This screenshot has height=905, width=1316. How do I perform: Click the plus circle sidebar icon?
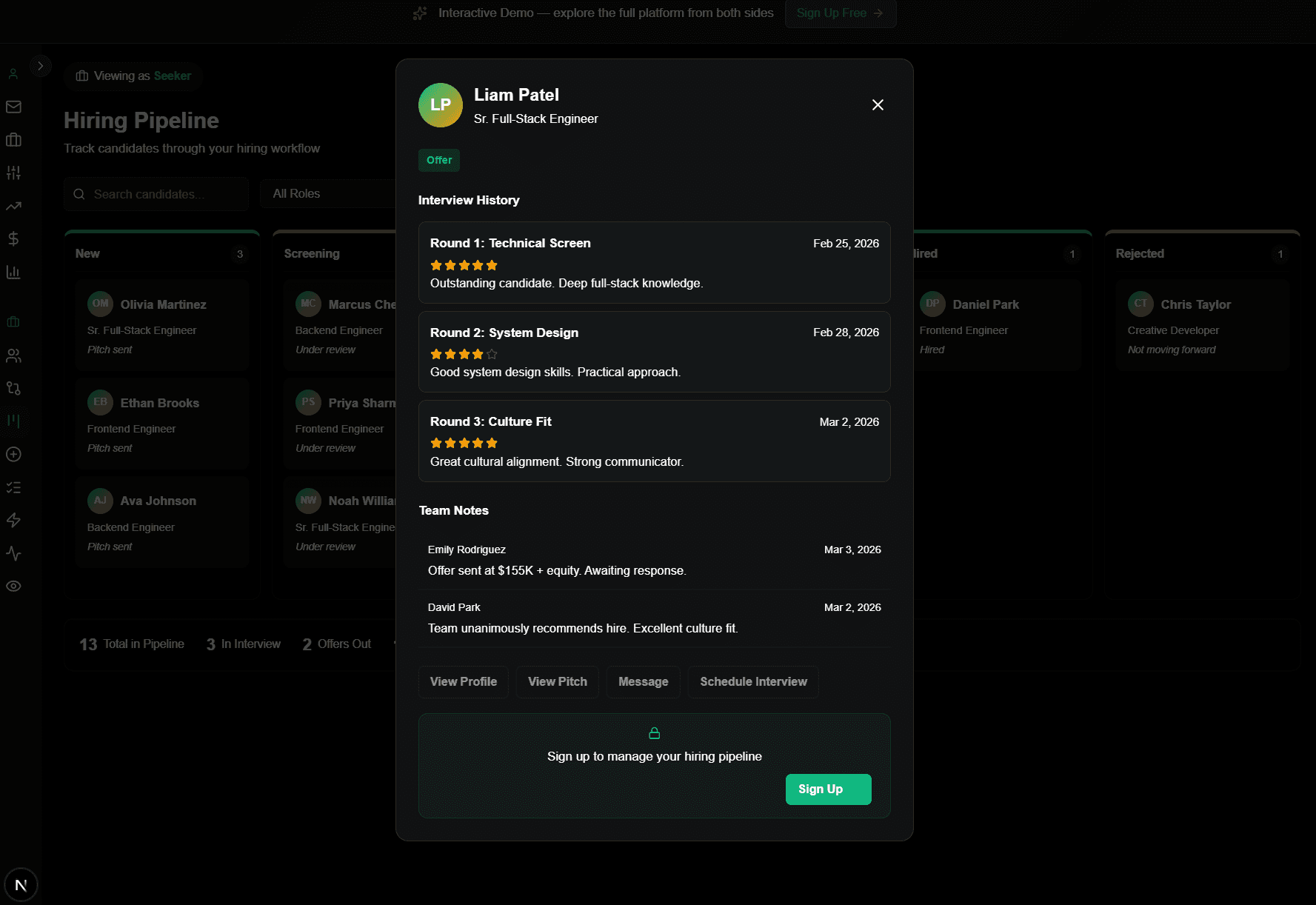[13, 455]
